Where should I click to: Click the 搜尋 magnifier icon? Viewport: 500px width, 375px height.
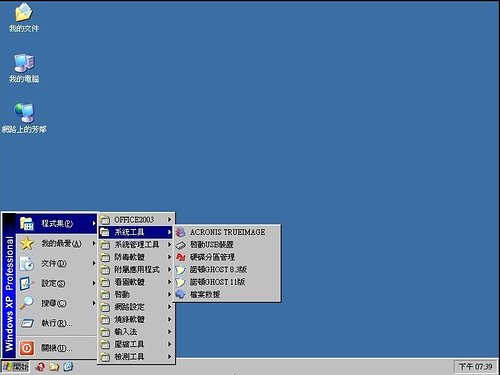[26, 303]
